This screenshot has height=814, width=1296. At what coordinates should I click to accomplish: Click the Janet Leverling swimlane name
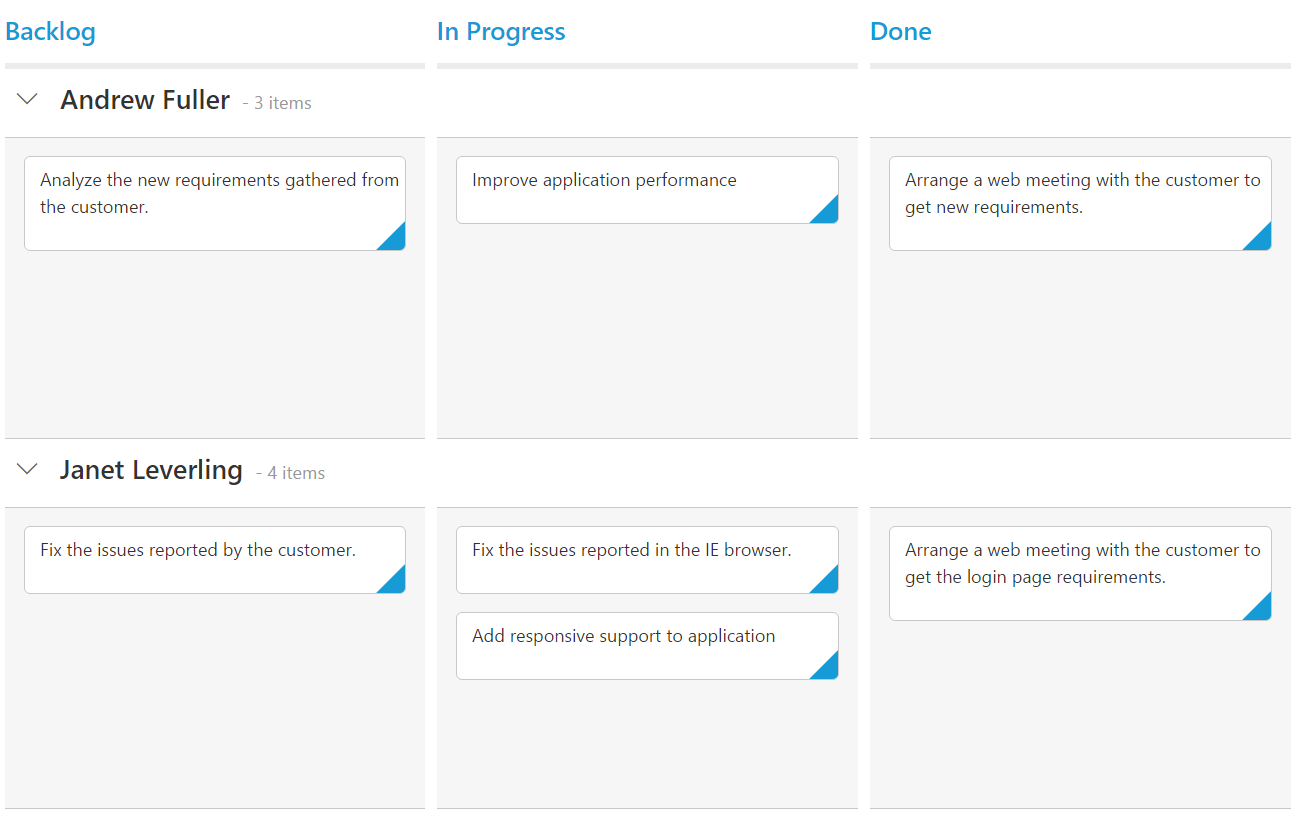pos(151,470)
